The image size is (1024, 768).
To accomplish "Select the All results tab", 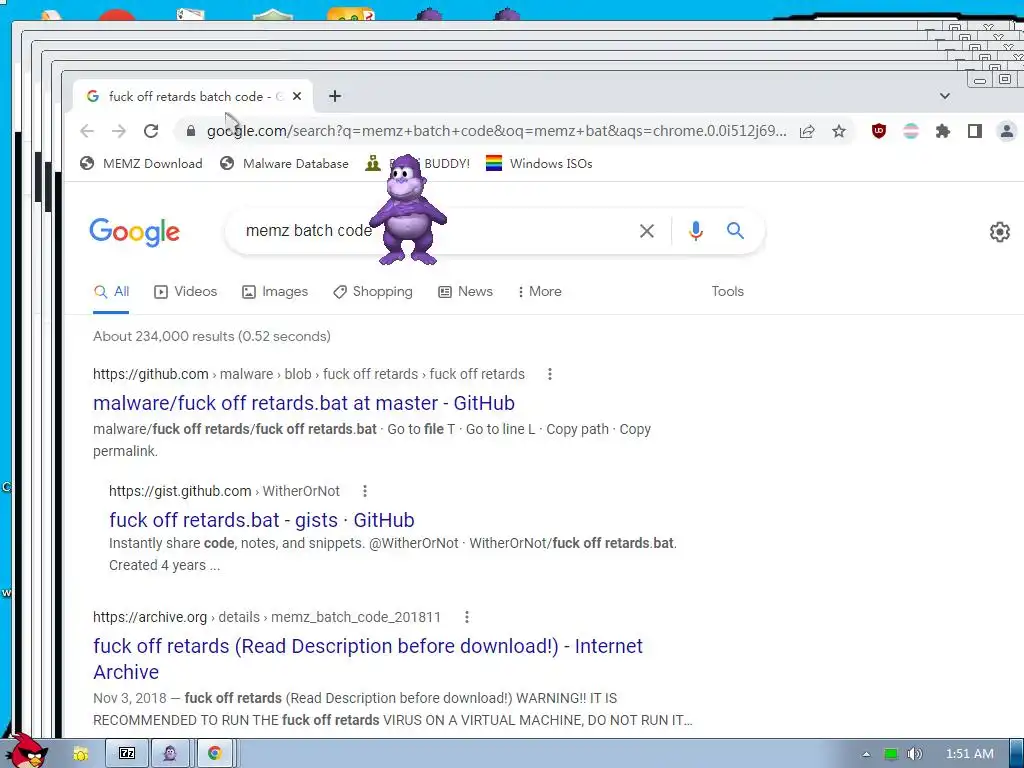I will pyautogui.click(x=111, y=292).
